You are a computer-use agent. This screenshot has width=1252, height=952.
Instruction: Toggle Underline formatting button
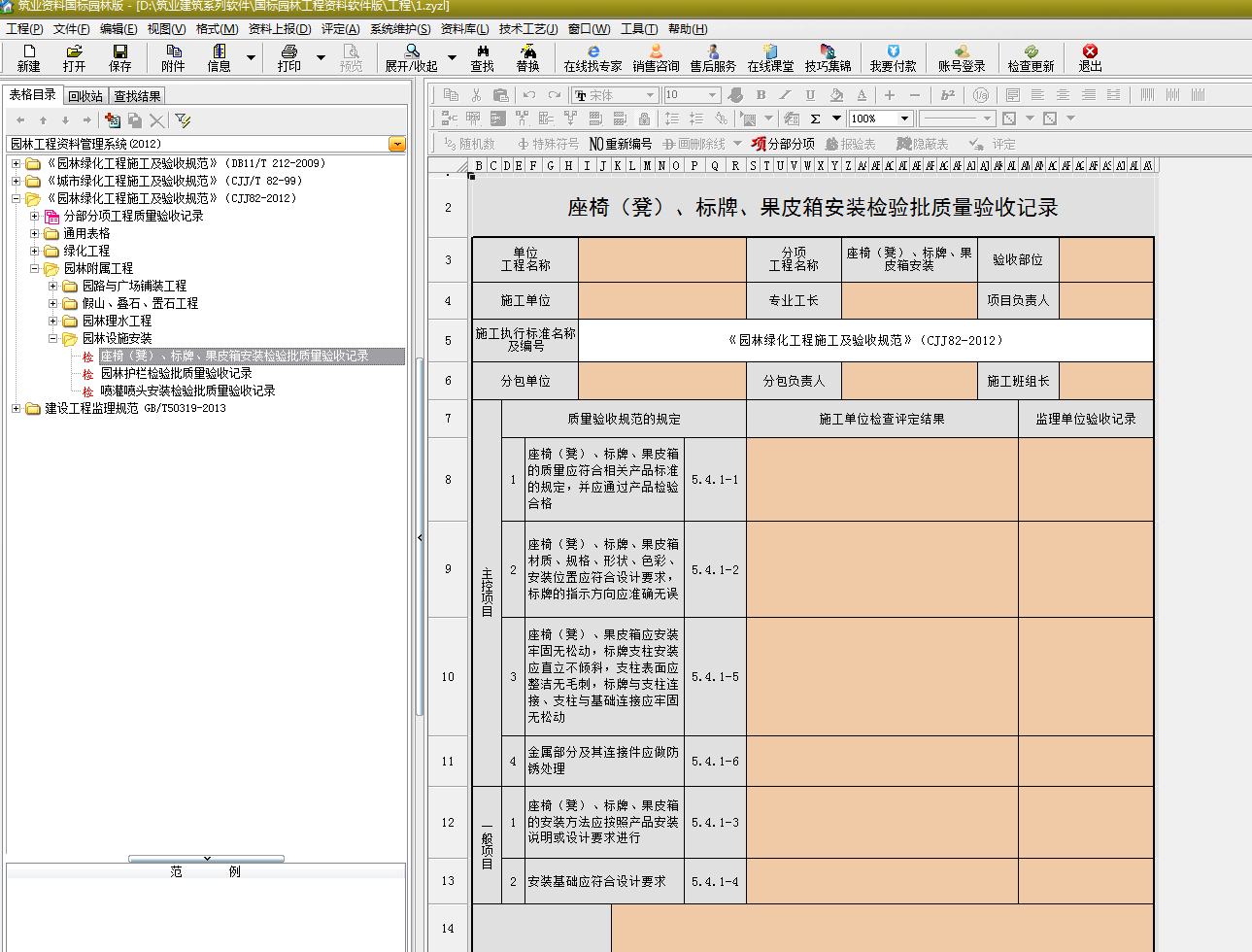(x=810, y=94)
